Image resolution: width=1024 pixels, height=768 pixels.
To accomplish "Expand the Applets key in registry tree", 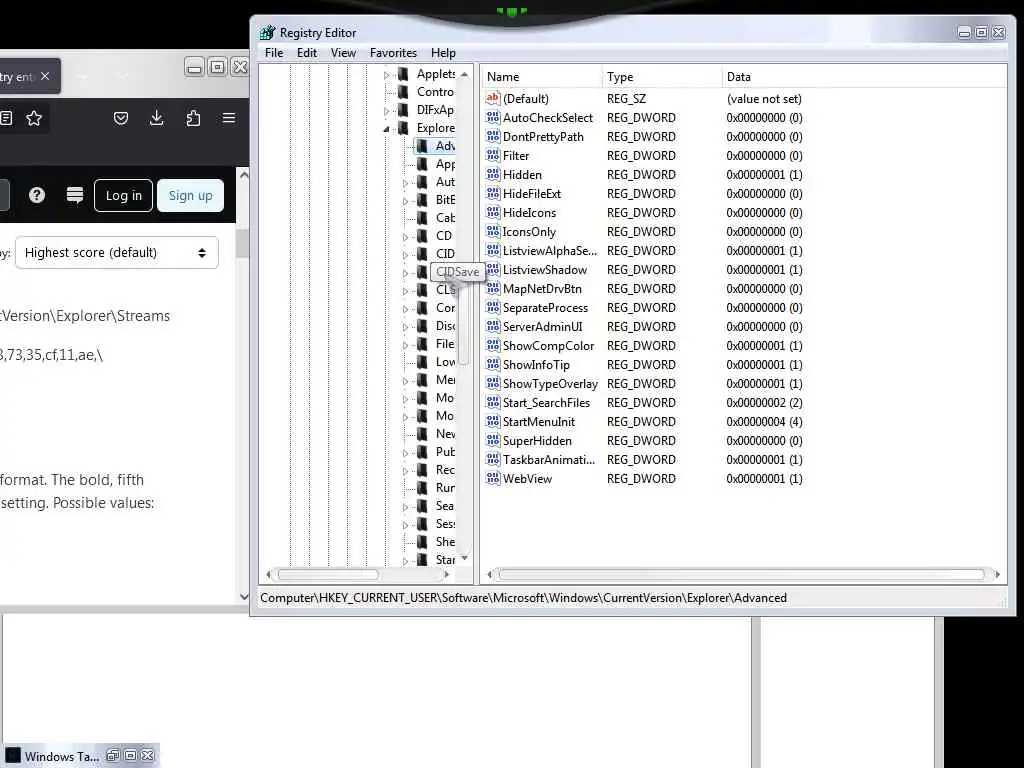I will coord(386,75).
